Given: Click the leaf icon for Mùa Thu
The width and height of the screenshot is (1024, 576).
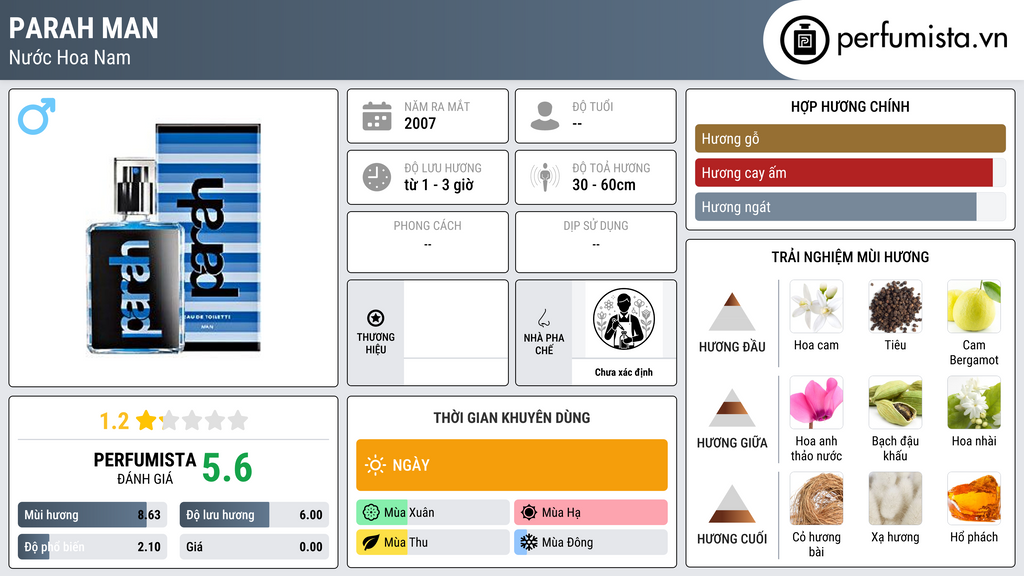Looking at the screenshot, I should pyautogui.click(x=371, y=542).
